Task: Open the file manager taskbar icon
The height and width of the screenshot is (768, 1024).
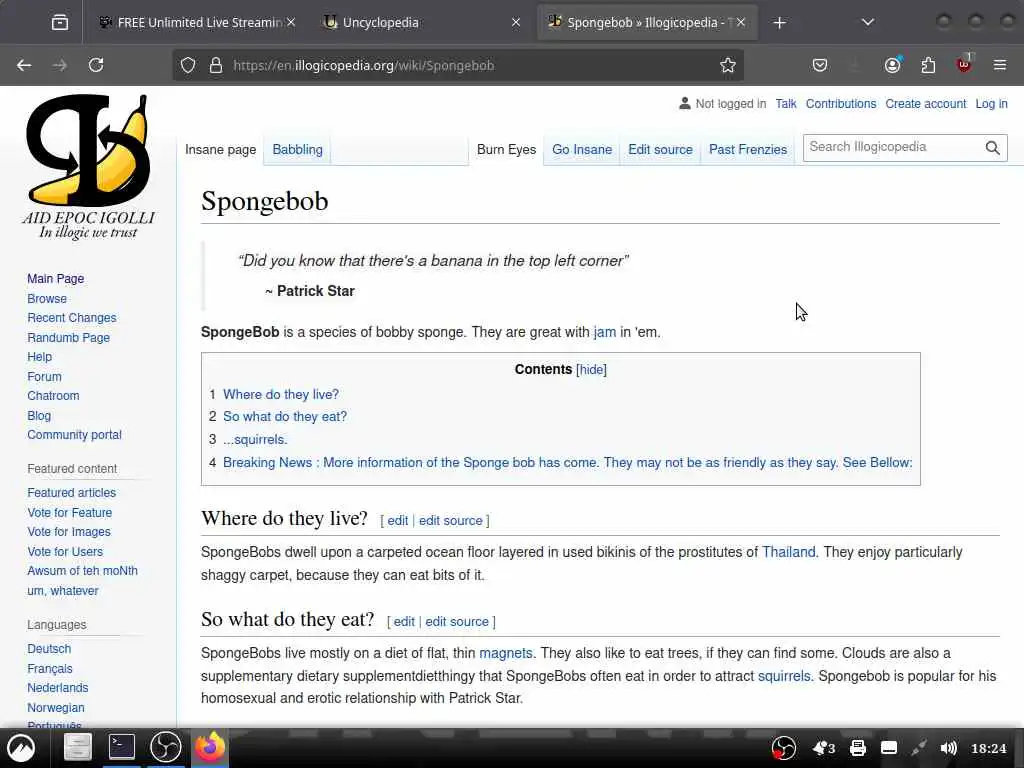Action: pyautogui.click(x=78, y=748)
